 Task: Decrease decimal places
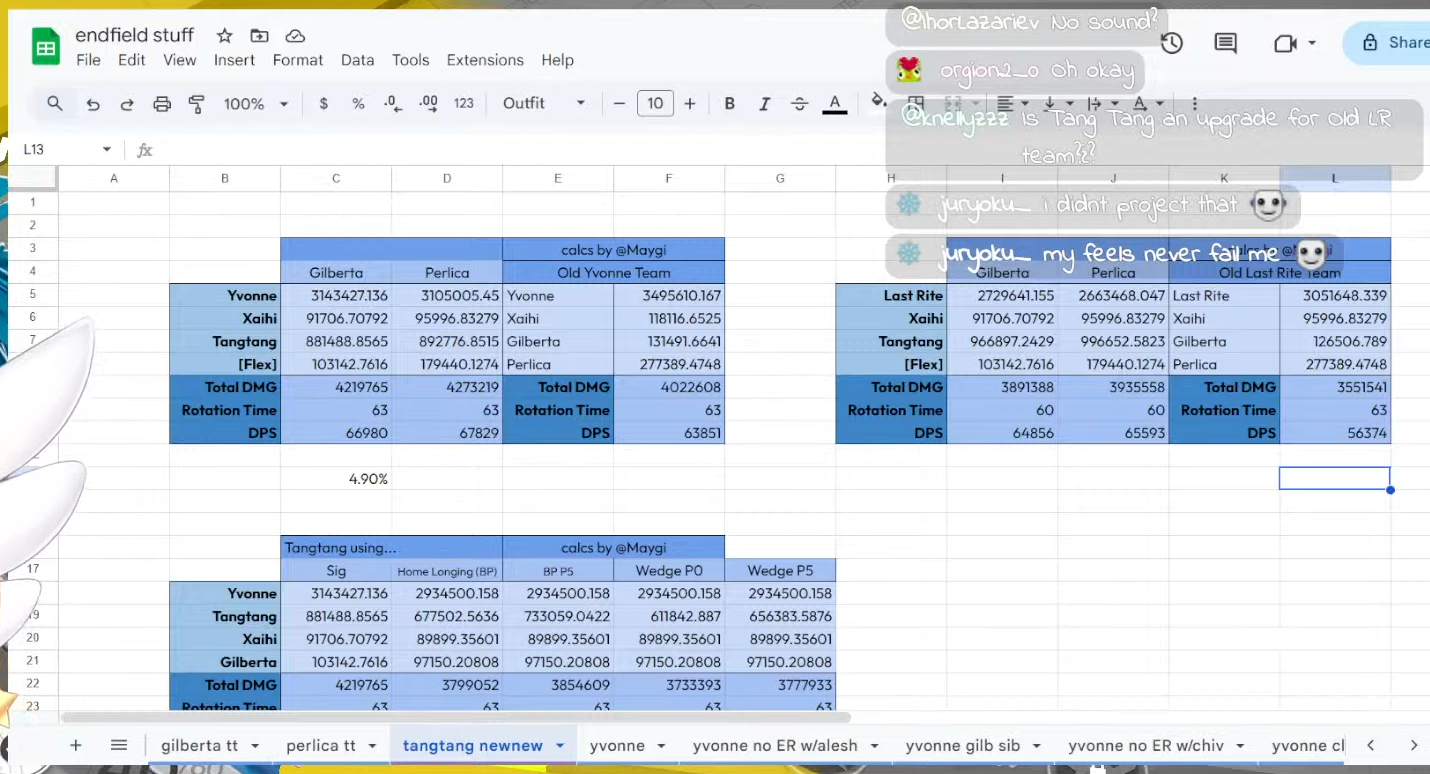pyautogui.click(x=393, y=104)
